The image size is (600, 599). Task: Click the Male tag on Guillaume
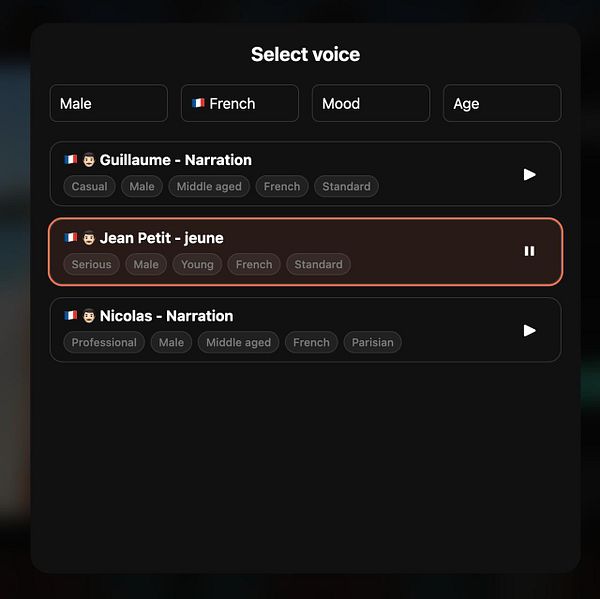tap(142, 186)
